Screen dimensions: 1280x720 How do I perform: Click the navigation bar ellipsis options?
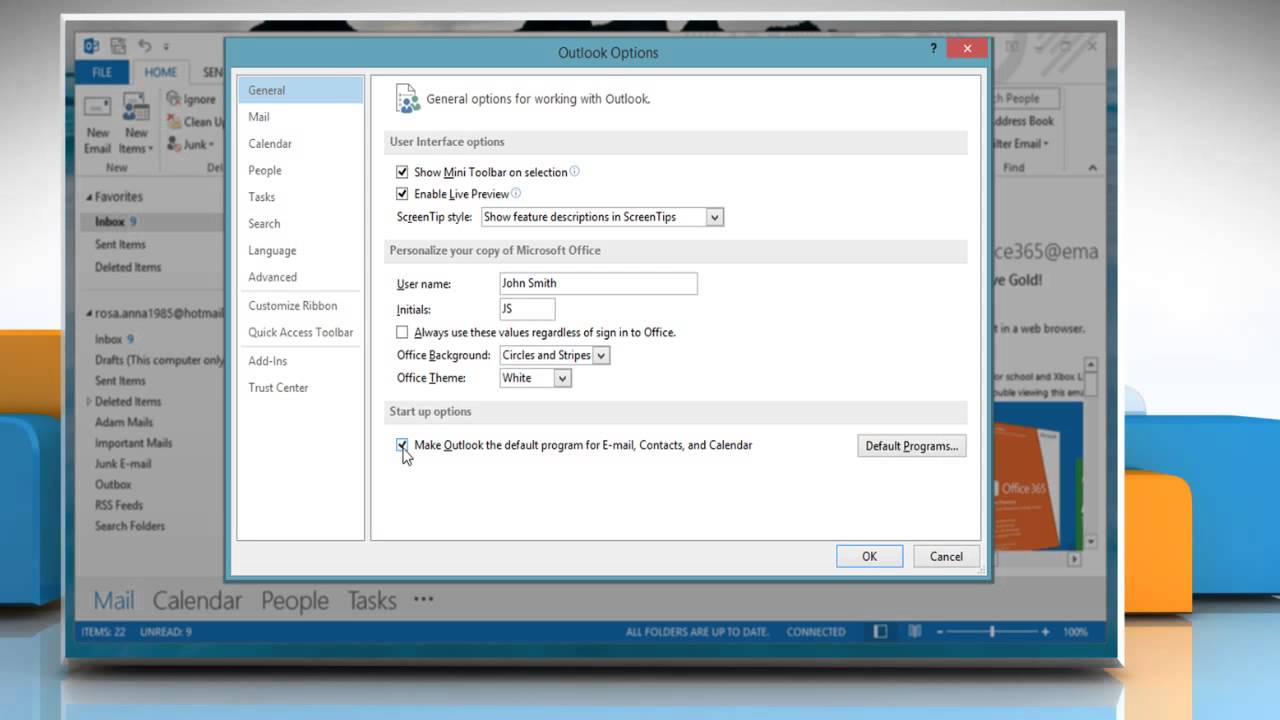(423, 599)
